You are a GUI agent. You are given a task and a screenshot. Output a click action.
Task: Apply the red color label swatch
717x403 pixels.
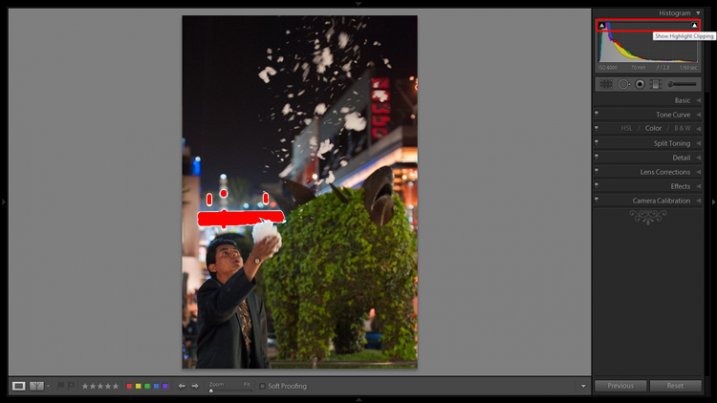[129, 386]
